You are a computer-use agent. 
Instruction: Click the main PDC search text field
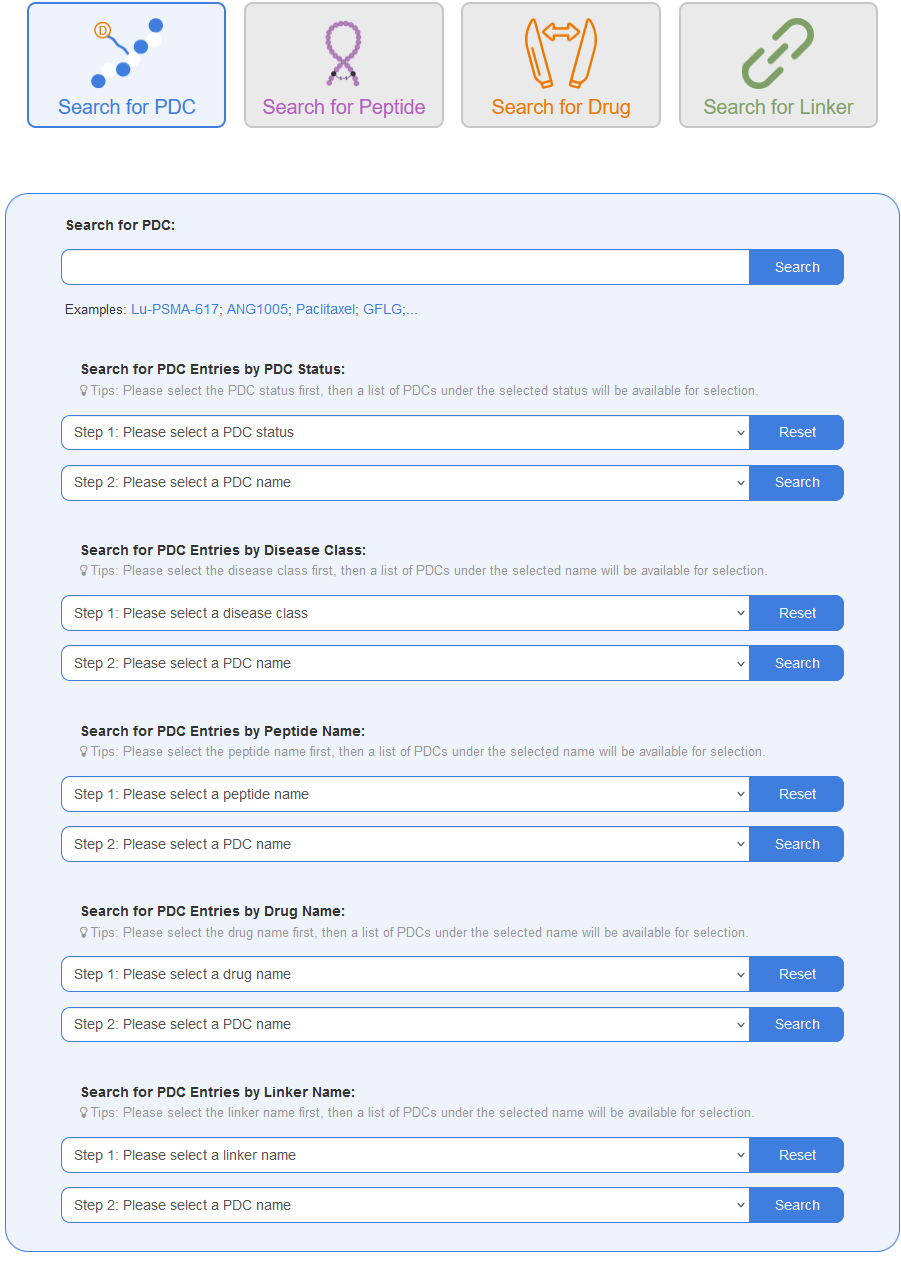click(x=405, y=268)
